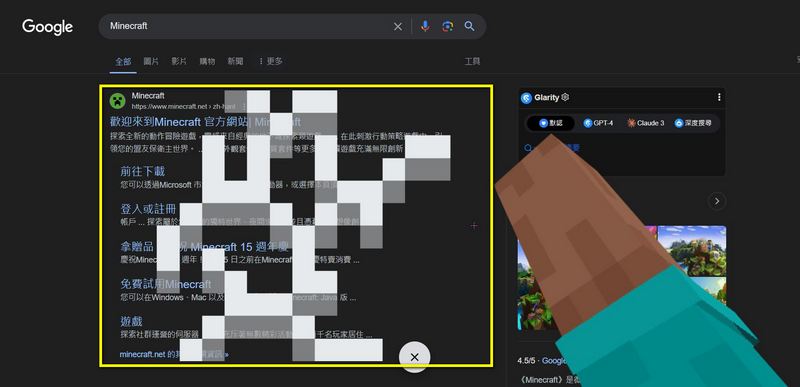This screenshot has height=387, width=800.
Task: Dismiss the overlay with the round X button
Action: [414, 357]
